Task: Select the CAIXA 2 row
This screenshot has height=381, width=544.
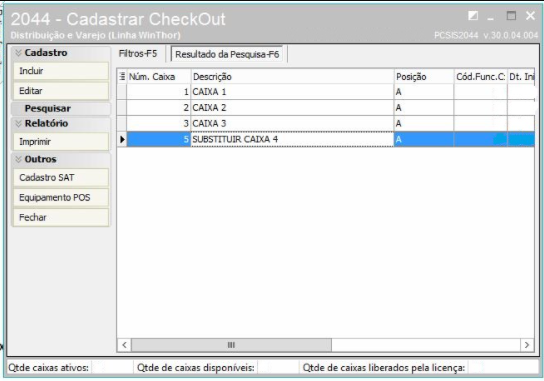Action: 326,108
